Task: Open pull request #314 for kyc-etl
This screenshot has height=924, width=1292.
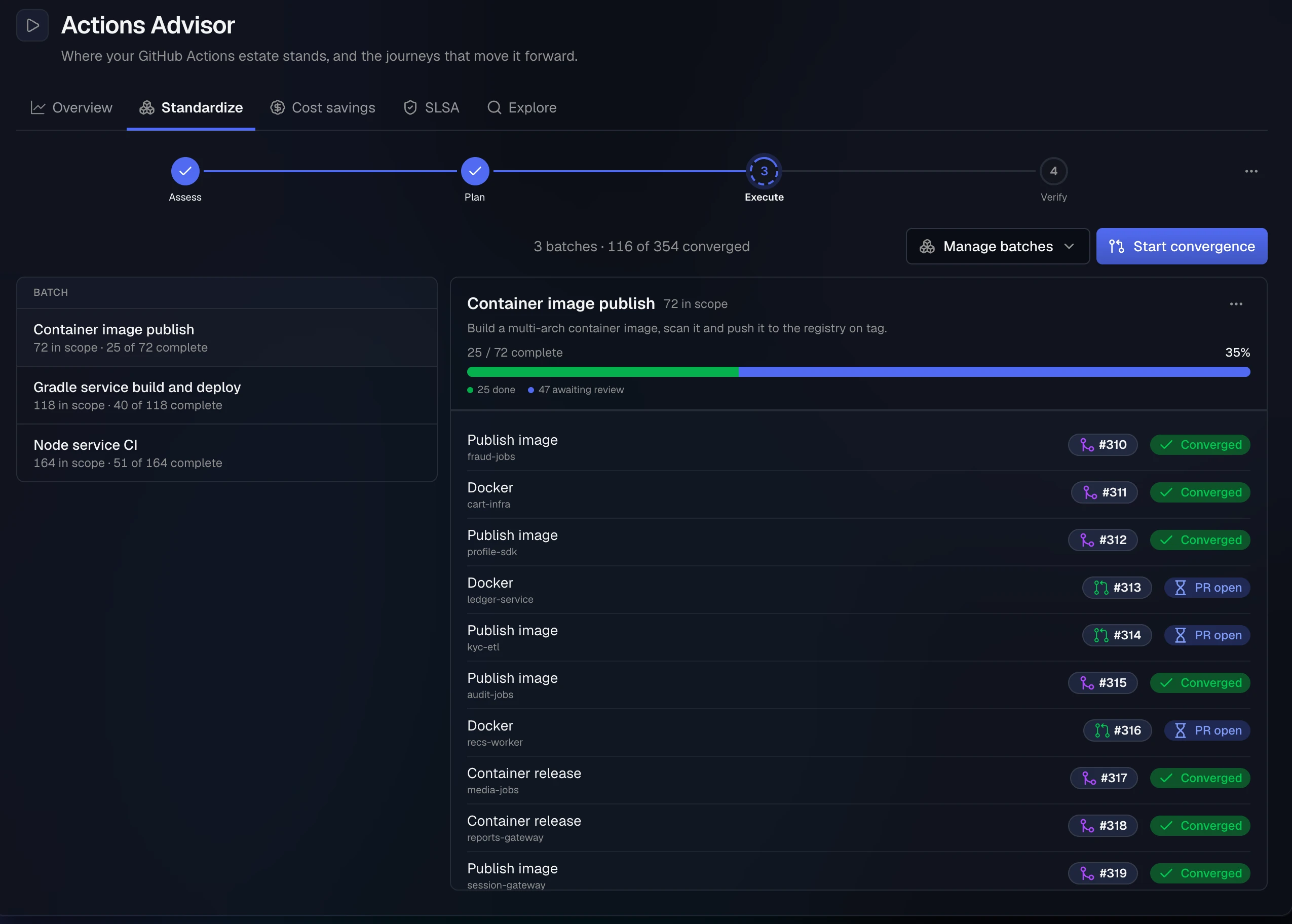Action: pos(1117,636)
